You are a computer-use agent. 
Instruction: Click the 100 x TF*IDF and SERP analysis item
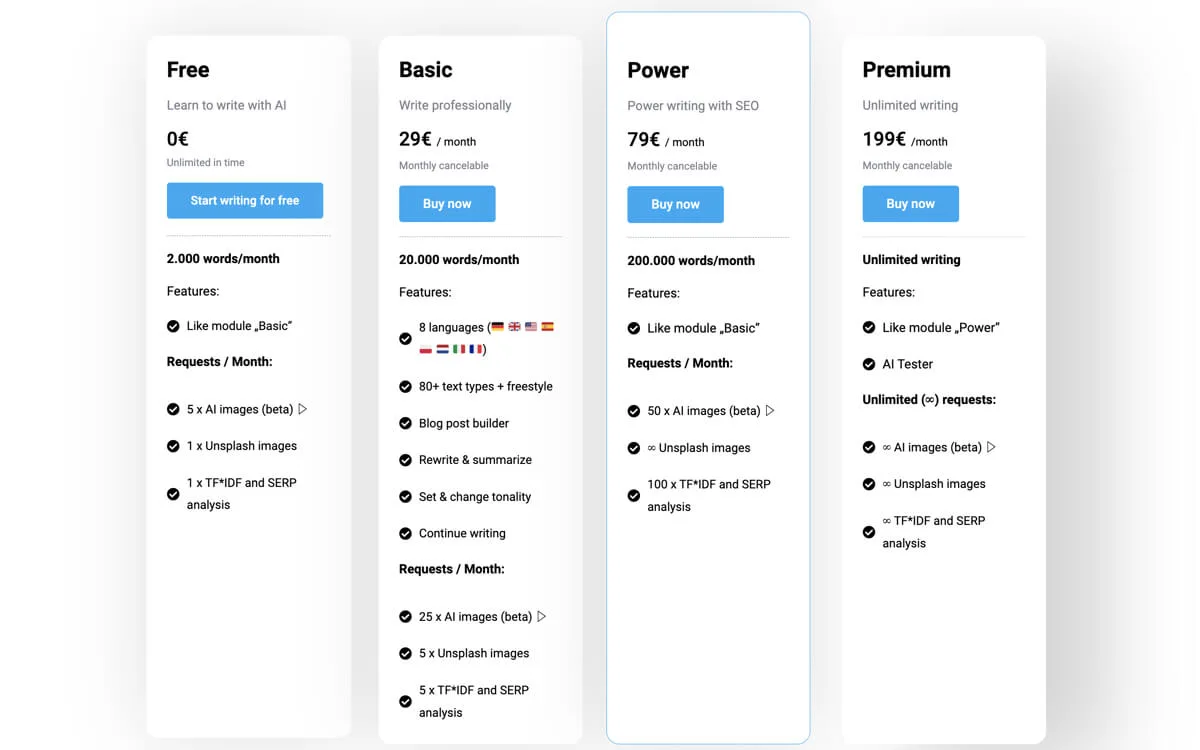pos(708,495)
